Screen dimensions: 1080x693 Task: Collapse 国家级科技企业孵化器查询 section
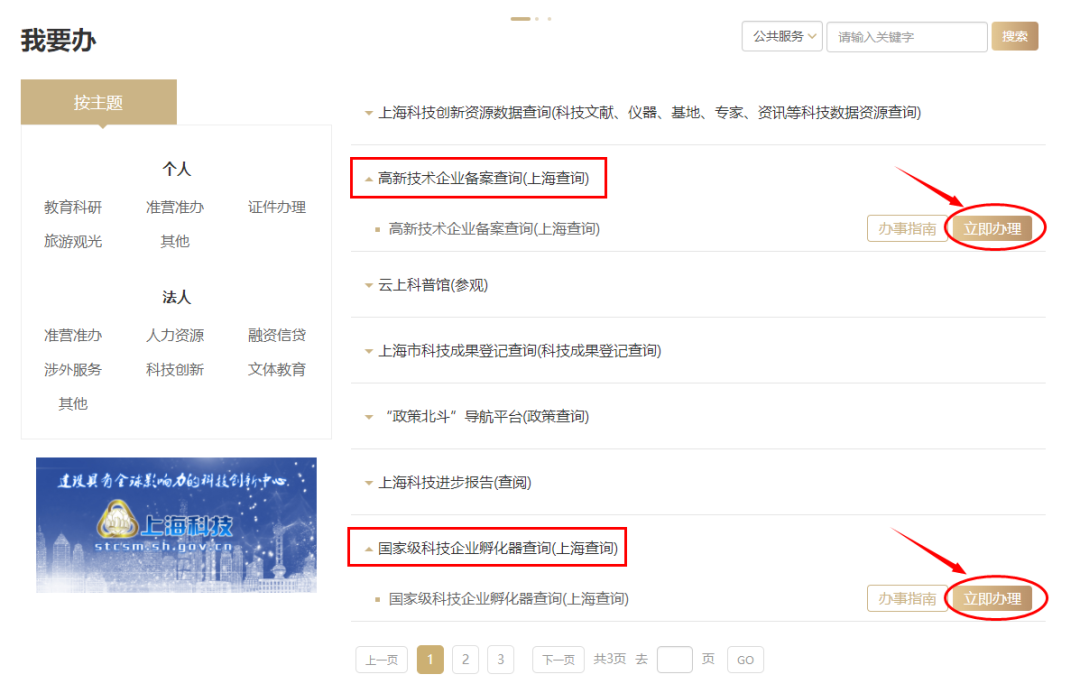point(496,548)
